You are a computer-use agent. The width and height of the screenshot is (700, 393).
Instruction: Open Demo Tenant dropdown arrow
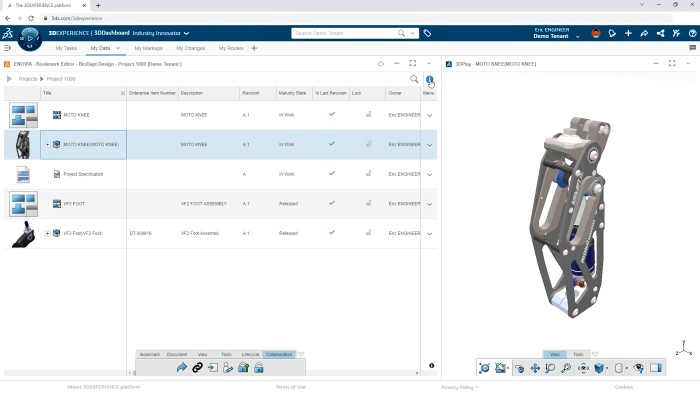[x=578, y=37]
